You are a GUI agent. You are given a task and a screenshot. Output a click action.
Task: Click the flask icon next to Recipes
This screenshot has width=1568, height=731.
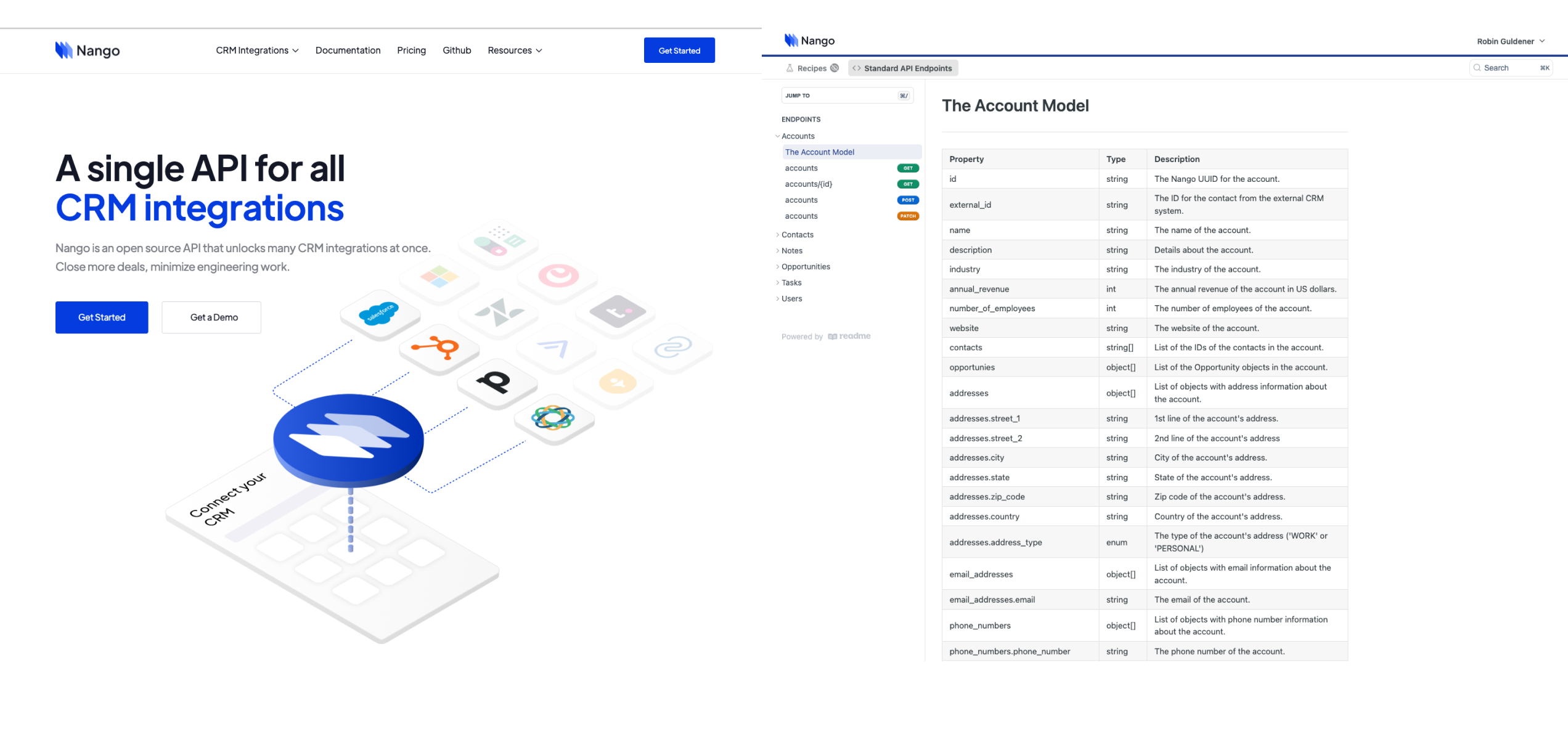(x=790, y=68)
